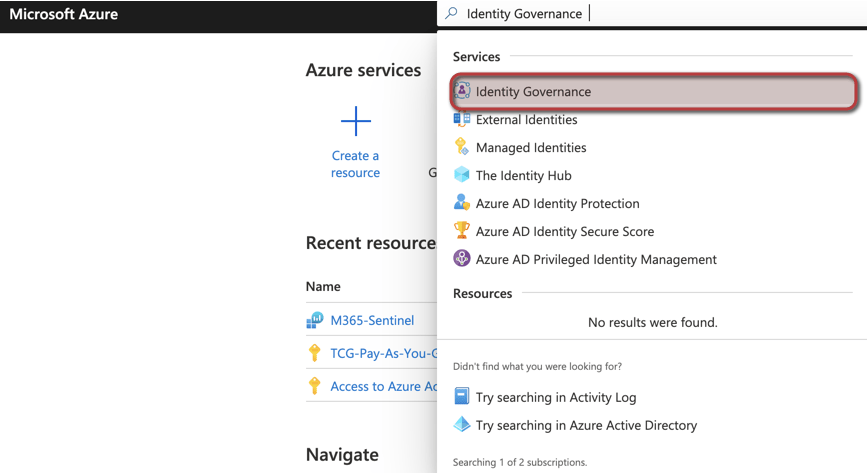
Task: Click Try searching in Activity Log
Action: [x=556, y=398]
